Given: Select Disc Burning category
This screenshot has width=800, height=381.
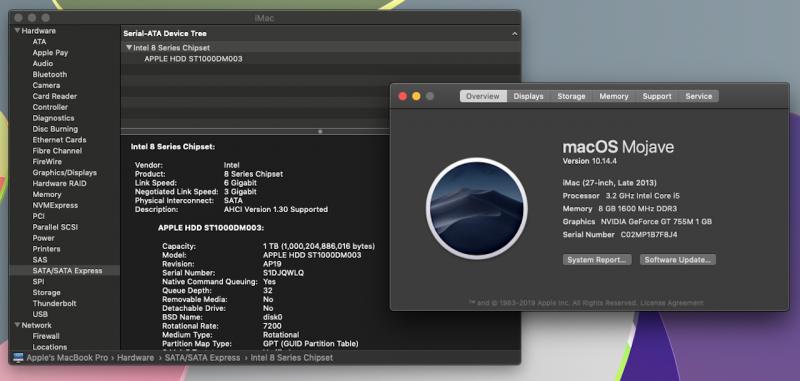Looking at the screenshot, I should [55, 129].
